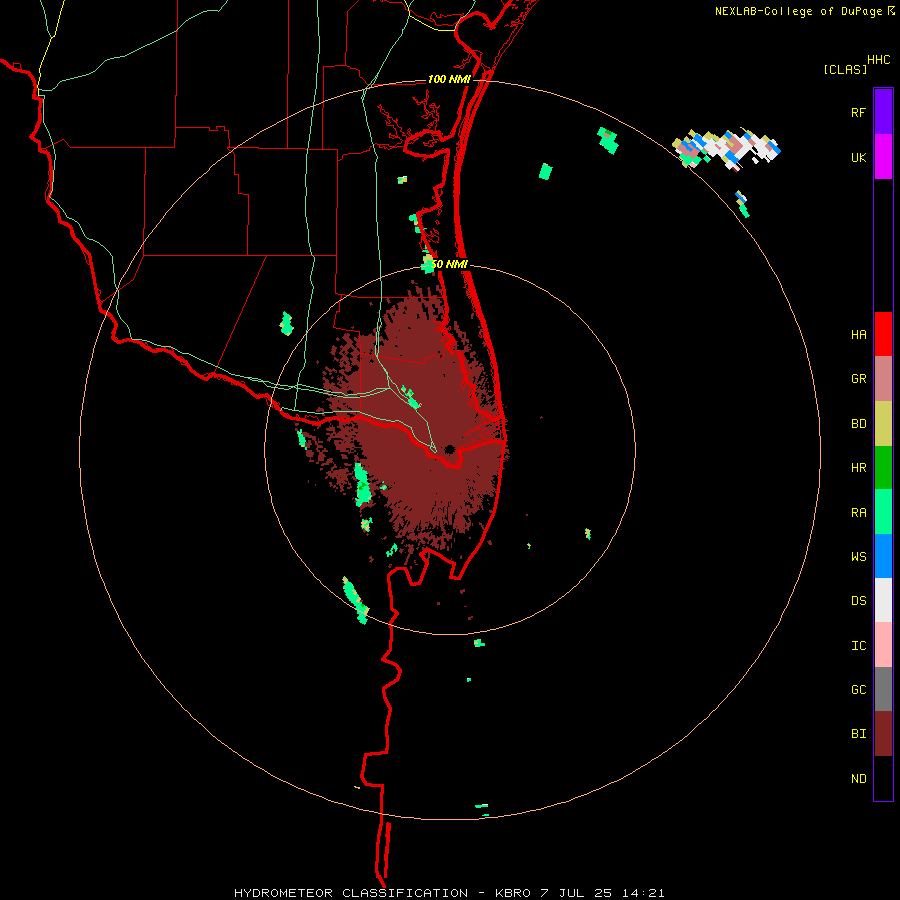Select the IC pink legend swatch

point(883,645)
